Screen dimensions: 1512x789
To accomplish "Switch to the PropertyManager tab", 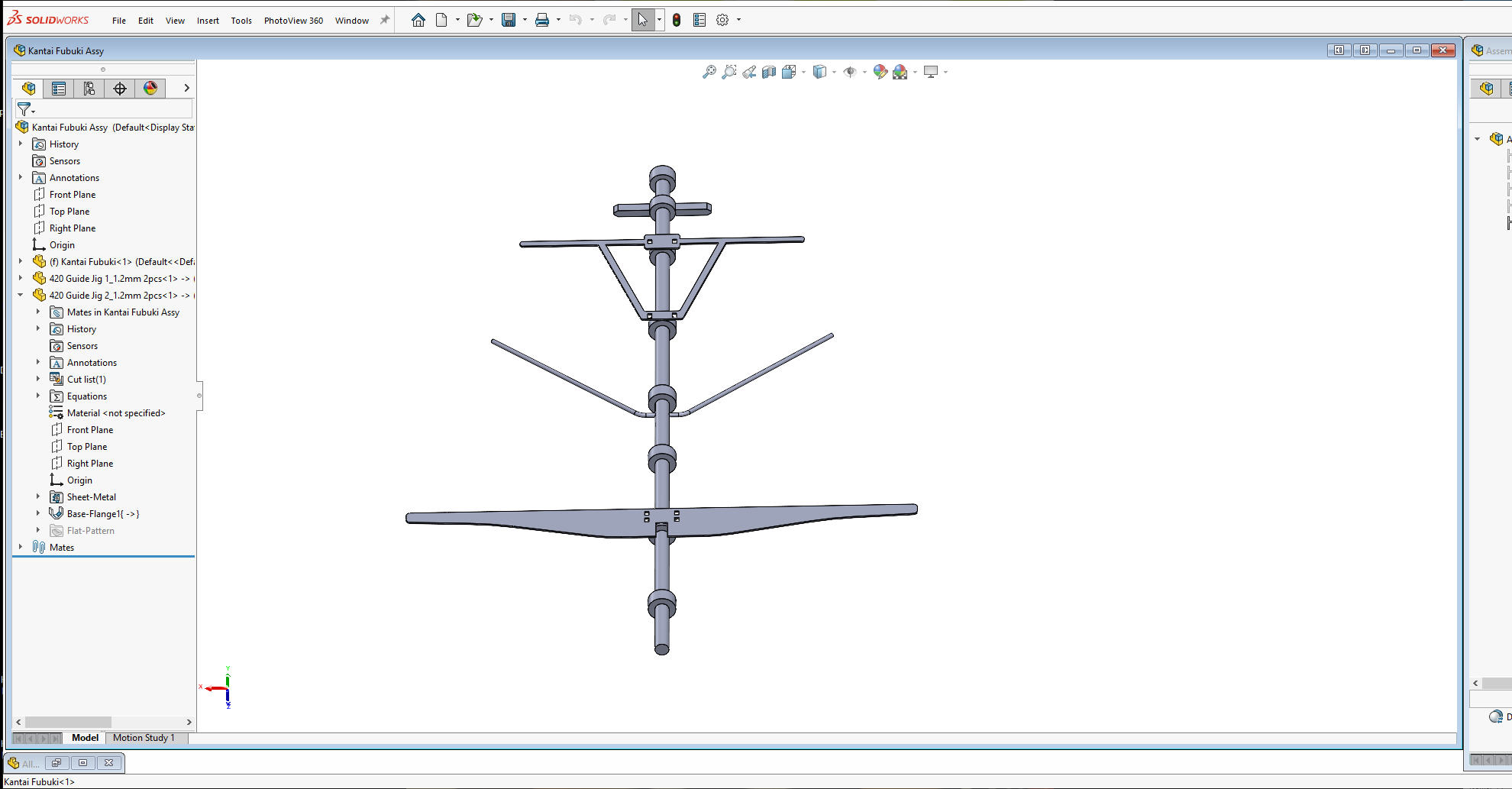I will (x=59, y=89).
